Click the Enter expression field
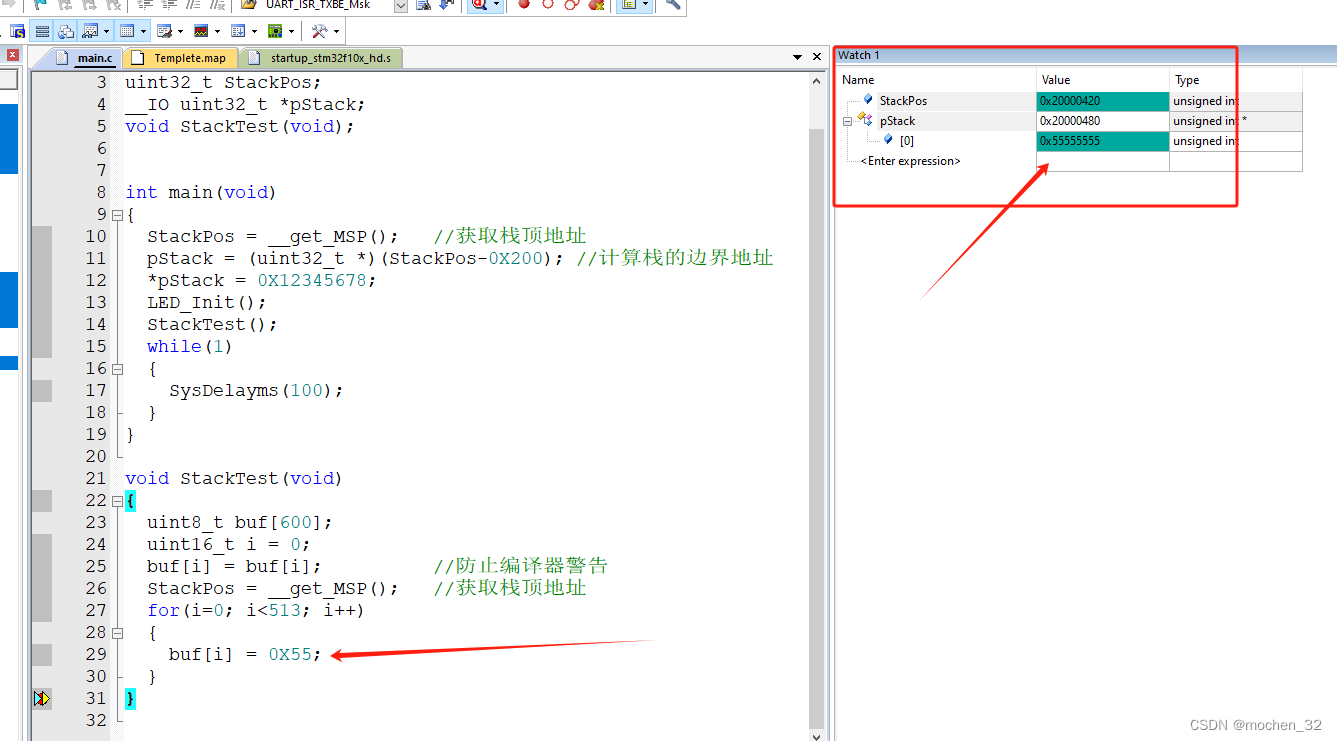1337x741 pixels. (910, 161)
